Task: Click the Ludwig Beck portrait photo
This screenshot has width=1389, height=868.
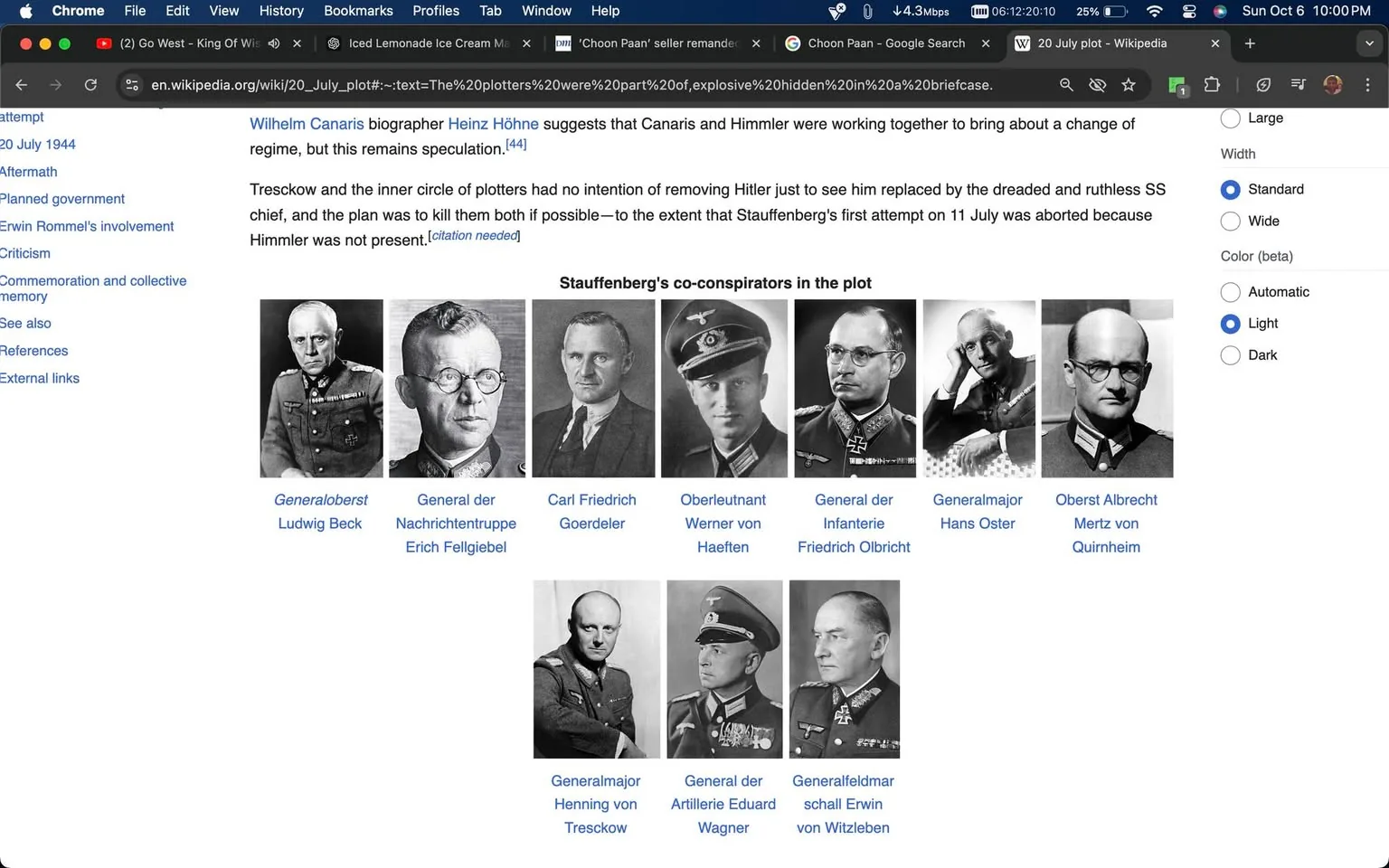Action: [x=321, y=388]
